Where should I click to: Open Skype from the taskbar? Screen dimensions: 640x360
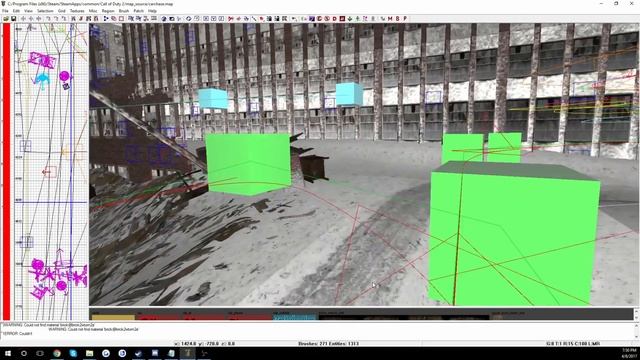(73, 353)
